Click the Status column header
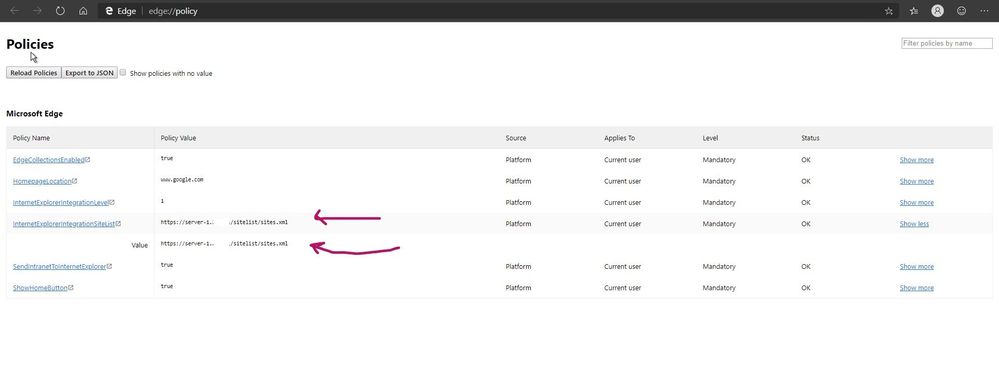The width and height of the screenshot is (999, 392). pos(810,138)
